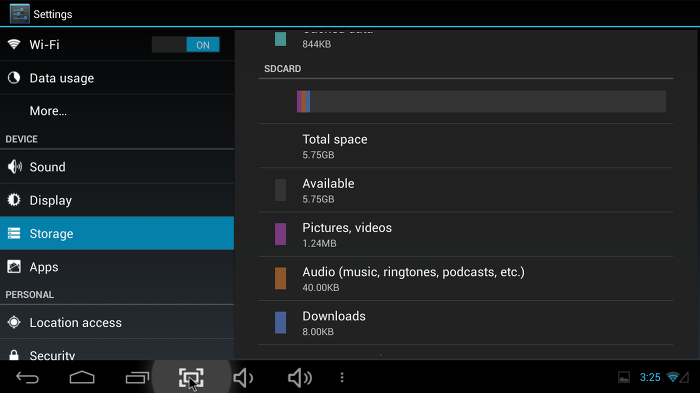Viewport: 700px width, 393px height.
Task: Open the three-dot overflow menu
Action: point(342,378)
